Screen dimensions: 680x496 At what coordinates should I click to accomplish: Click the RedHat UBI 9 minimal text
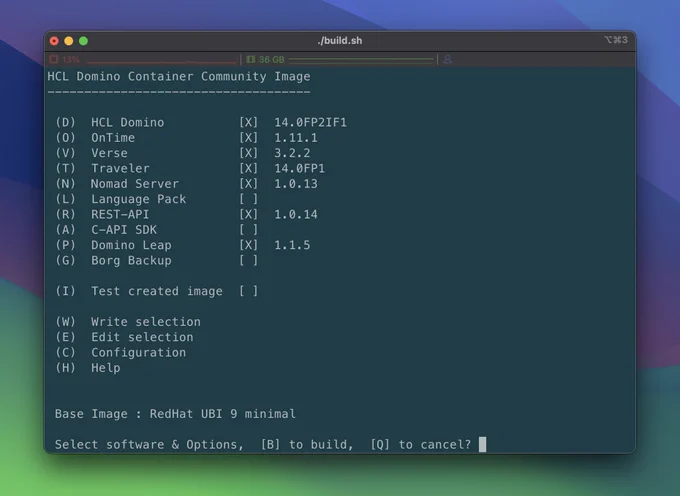[x=222, y=414]
